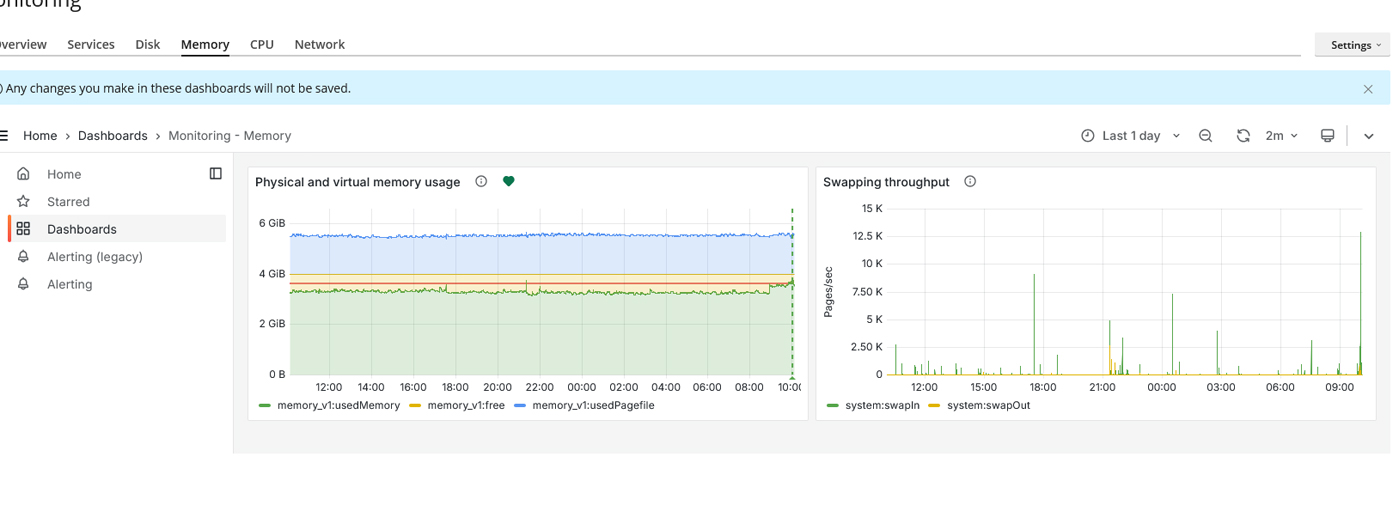
Task: Click info icon beside memory usage title
Action: [x=481, y=182]
